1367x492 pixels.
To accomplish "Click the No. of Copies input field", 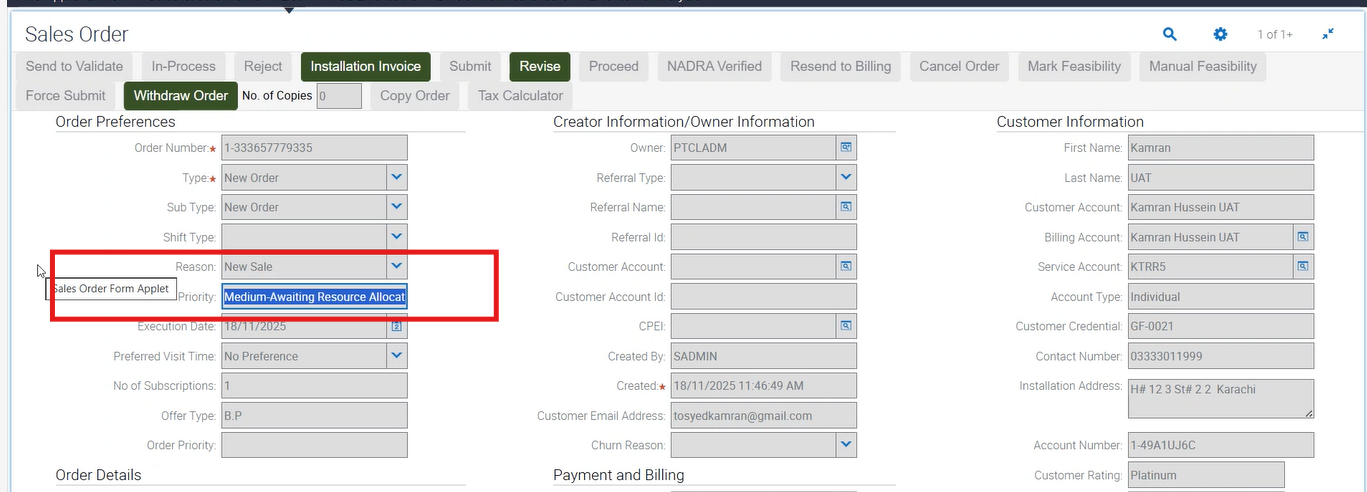I will click(339, 96).
